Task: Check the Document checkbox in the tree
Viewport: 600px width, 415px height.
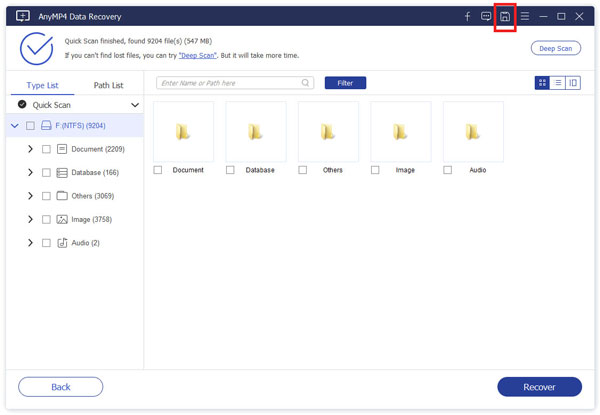Action: coord(46,149)
